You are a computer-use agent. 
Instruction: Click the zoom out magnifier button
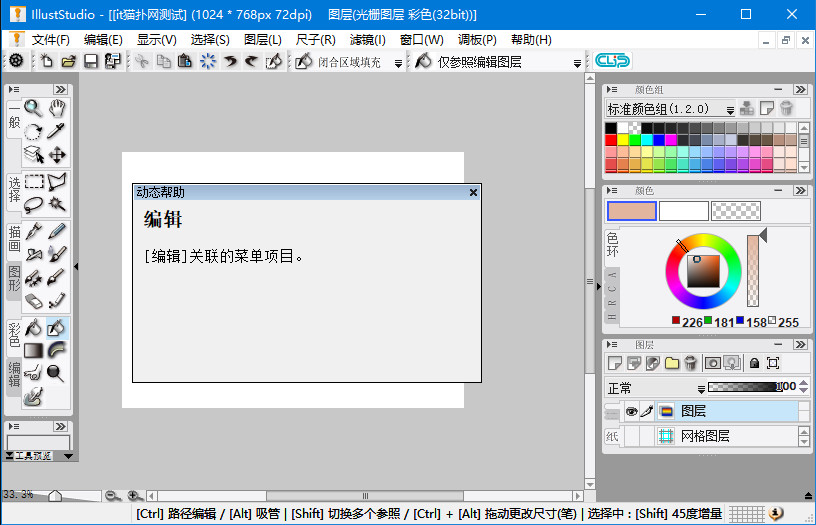click(112, 496)
